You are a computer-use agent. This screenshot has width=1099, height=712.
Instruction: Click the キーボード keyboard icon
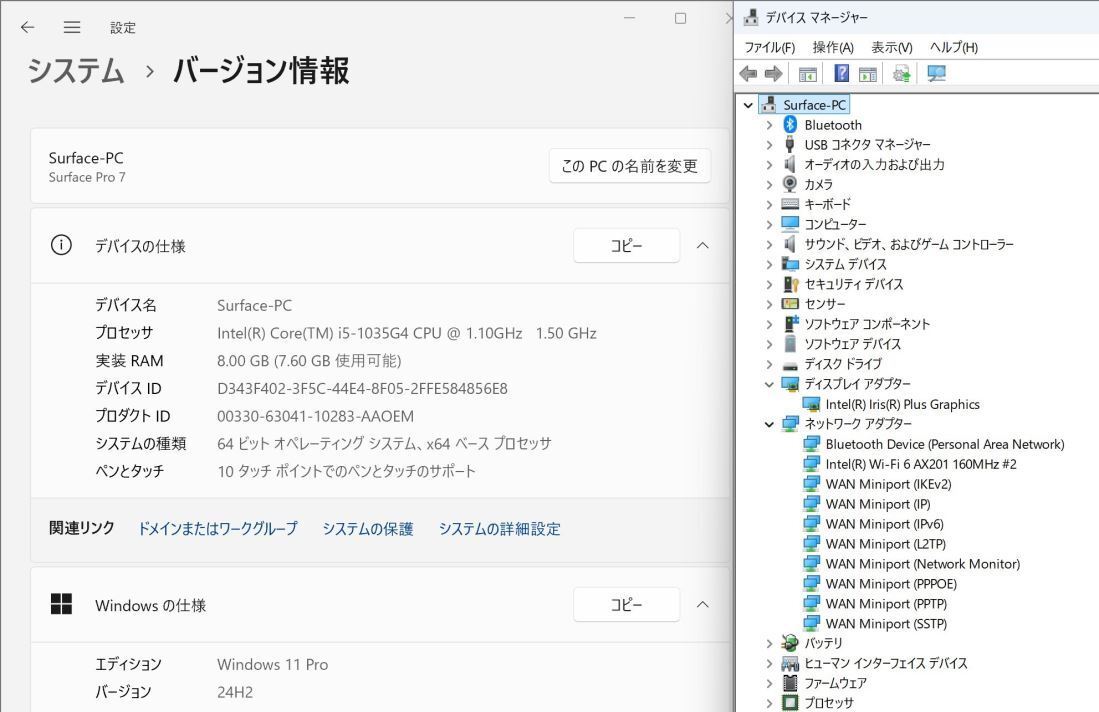click(x=790, y=204)
